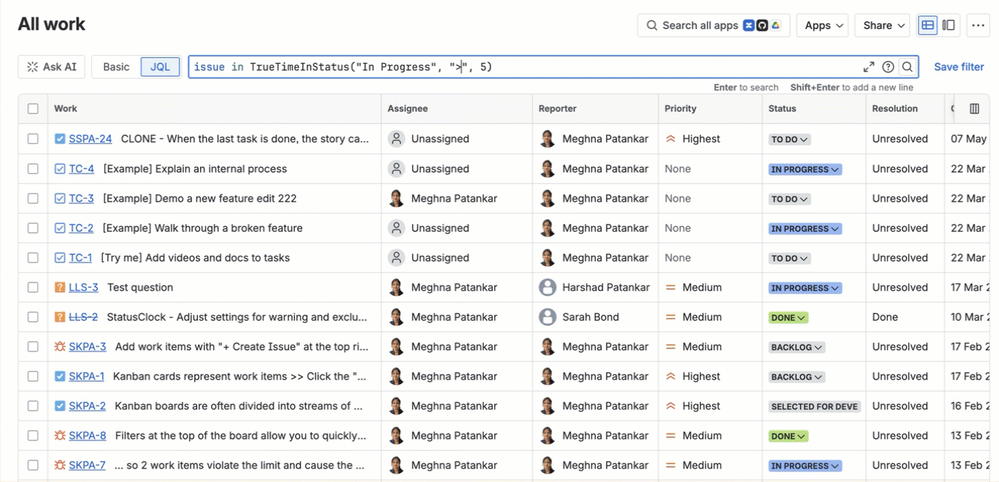This screenshot has width=999, height=482.
Task: Check the box for SSPA-24 row
Action: pyautogui.click(x=33, y=139)
